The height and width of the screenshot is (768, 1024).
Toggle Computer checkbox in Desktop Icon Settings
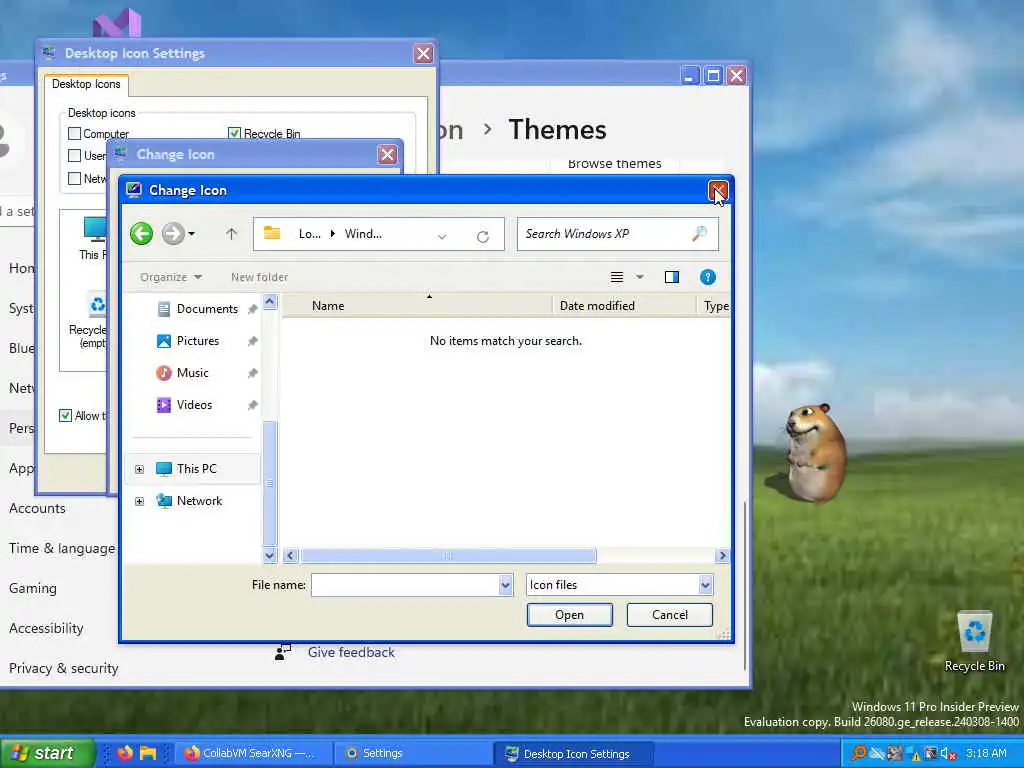[74, 134]
